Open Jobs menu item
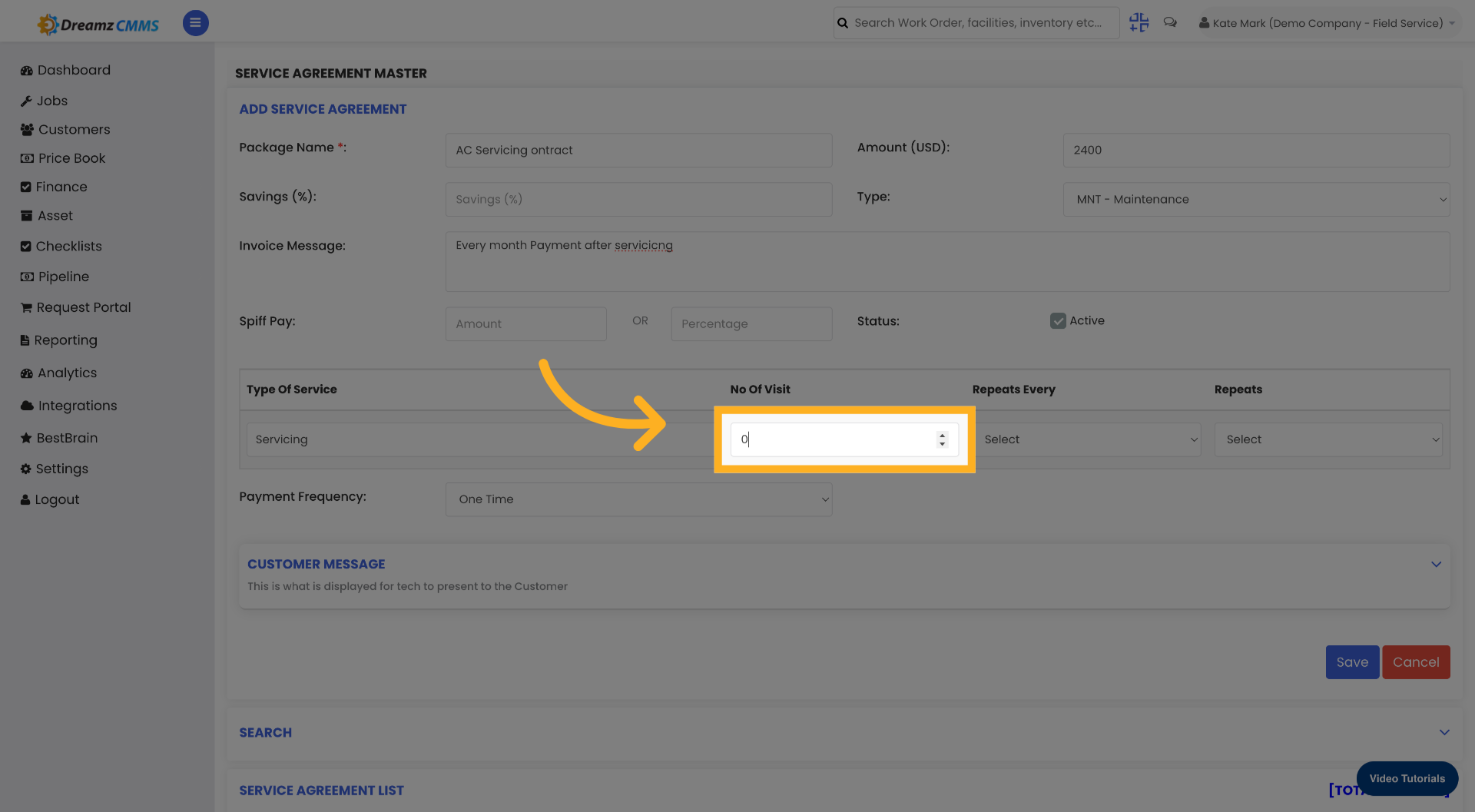 tap(52, 101)
